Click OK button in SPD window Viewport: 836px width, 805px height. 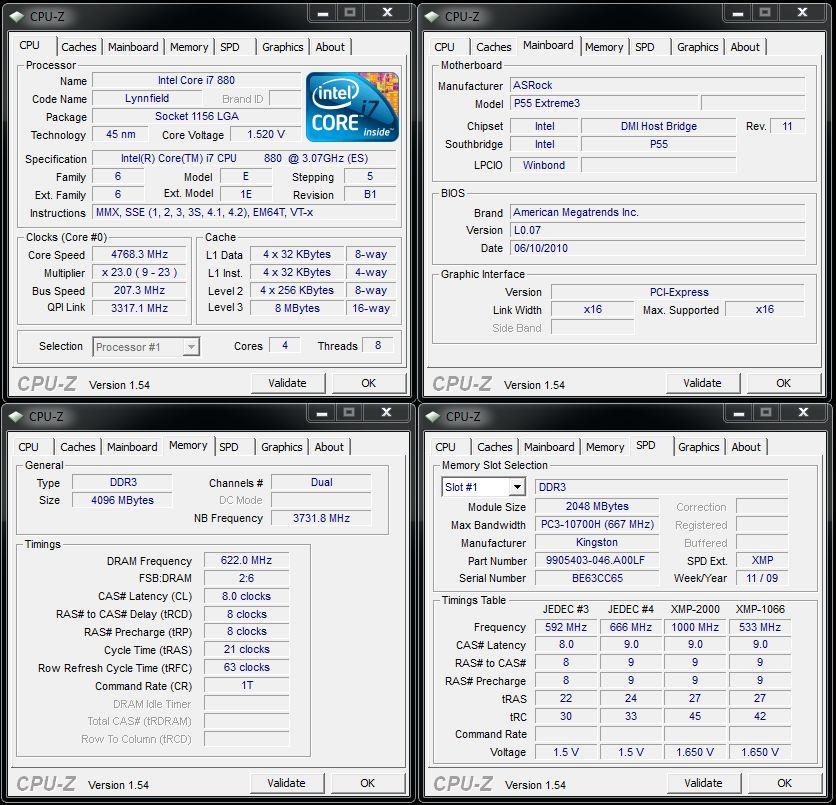pos(784,783)
